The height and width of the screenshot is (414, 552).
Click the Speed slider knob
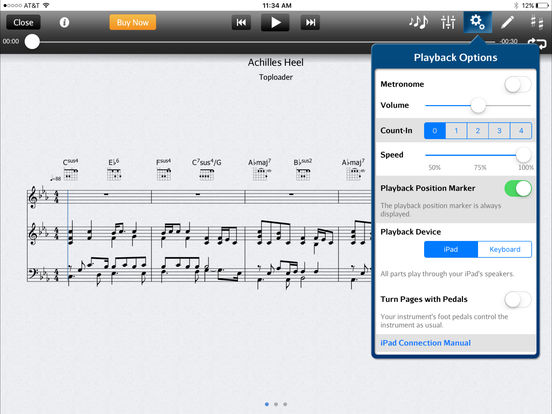(523, 155)
